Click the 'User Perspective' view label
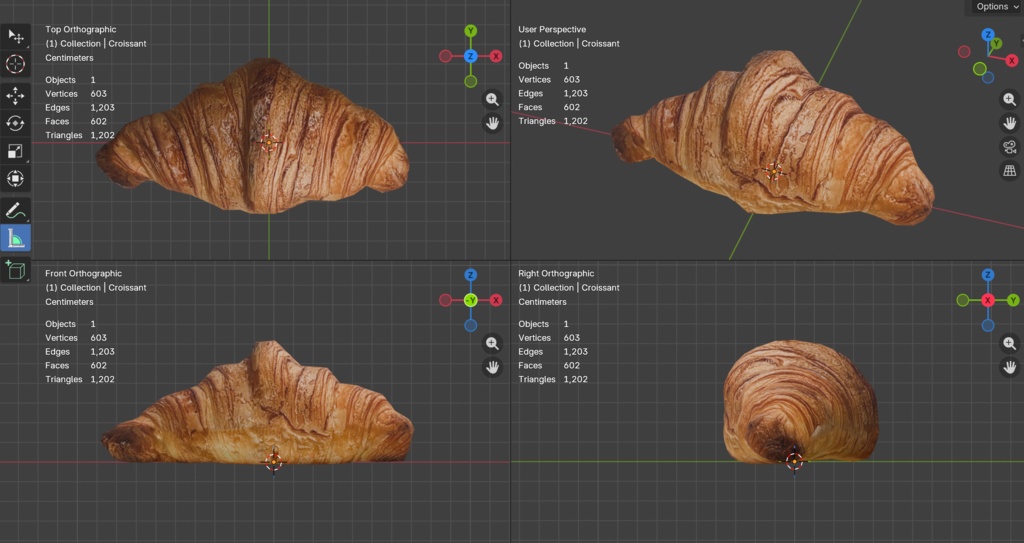The width and height of the screenshot is (1024, 543). pos(552,29)
